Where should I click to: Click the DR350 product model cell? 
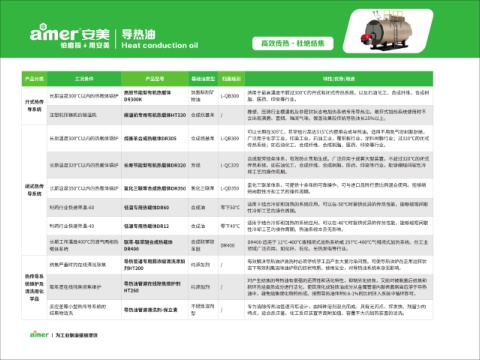[155, 188]
